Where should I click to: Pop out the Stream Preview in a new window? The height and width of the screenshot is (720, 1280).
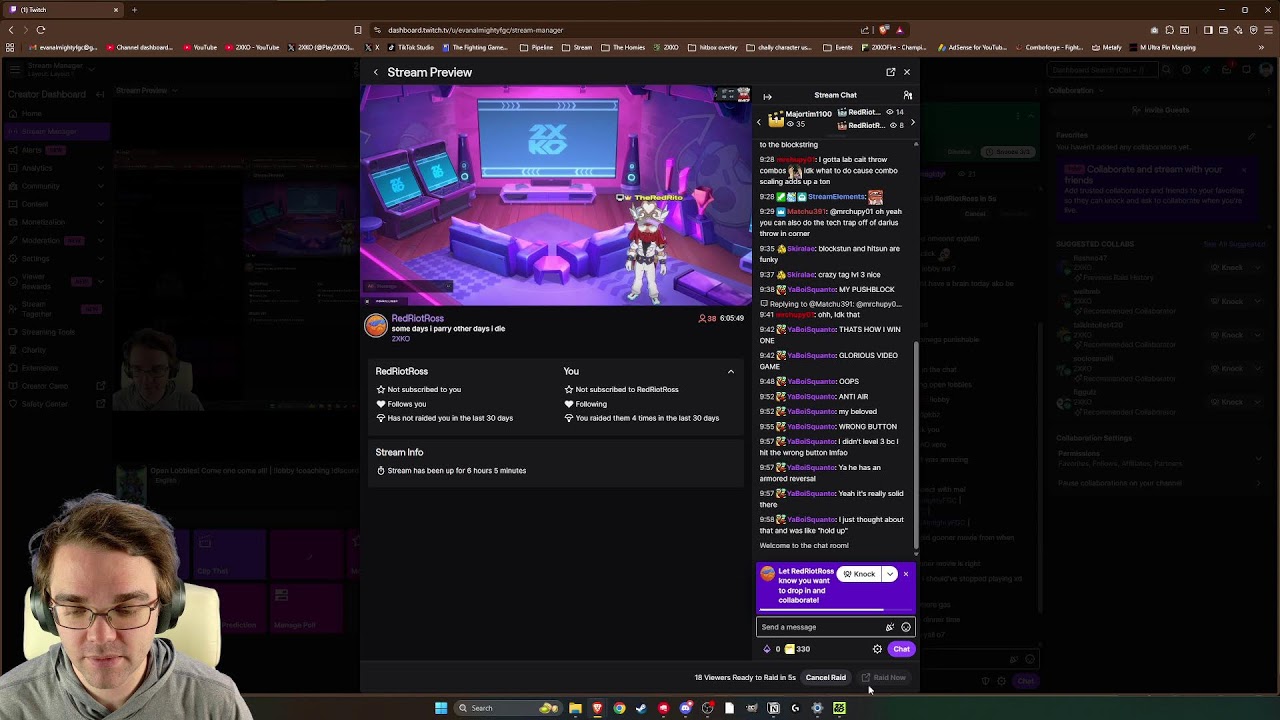890,72
